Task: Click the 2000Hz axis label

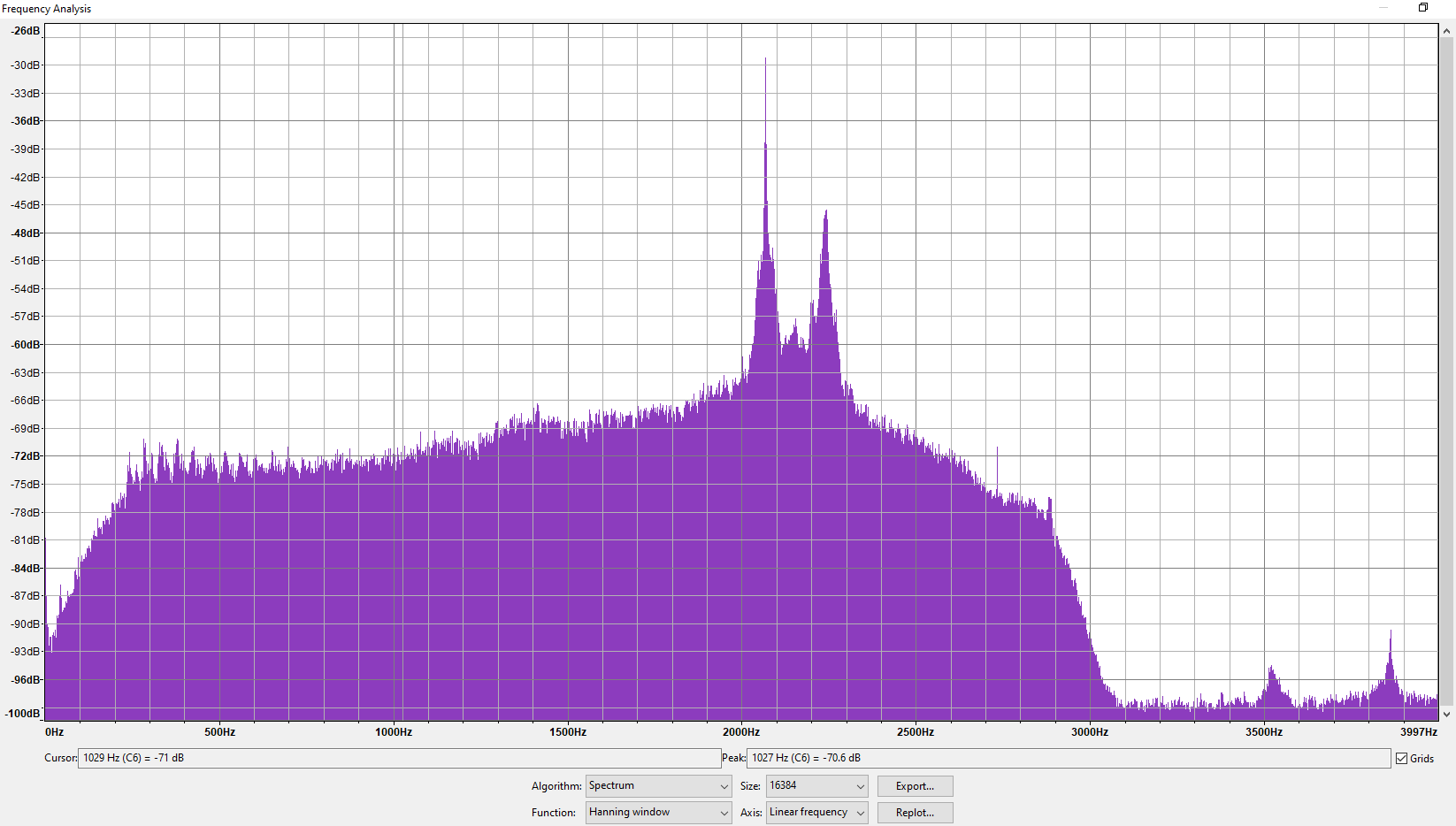Action: click(741, 731)
